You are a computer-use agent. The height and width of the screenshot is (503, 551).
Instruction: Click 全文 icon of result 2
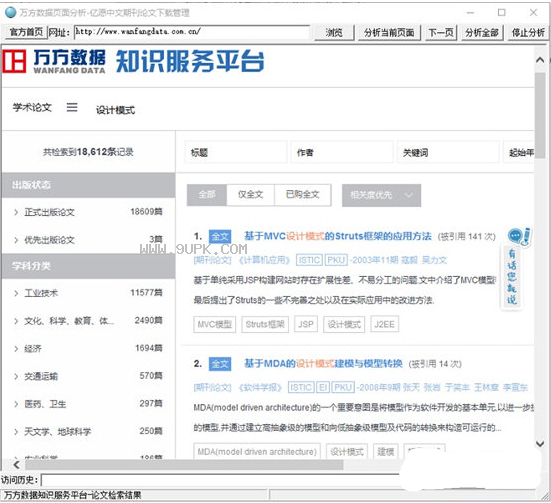pos(220,364)
